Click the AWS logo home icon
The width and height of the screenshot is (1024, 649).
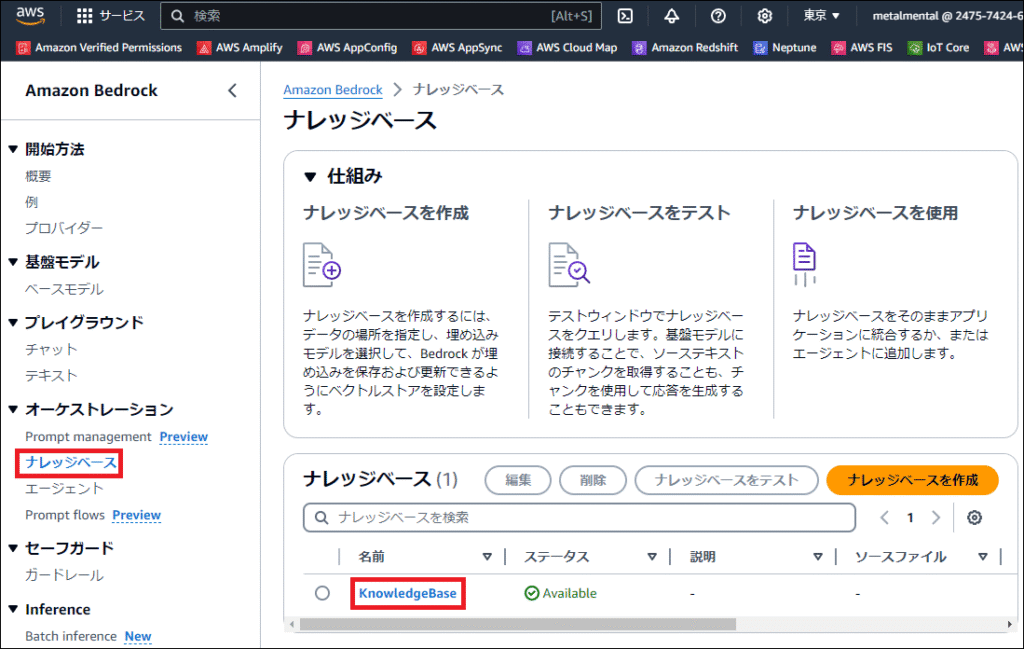click(30, 15)
